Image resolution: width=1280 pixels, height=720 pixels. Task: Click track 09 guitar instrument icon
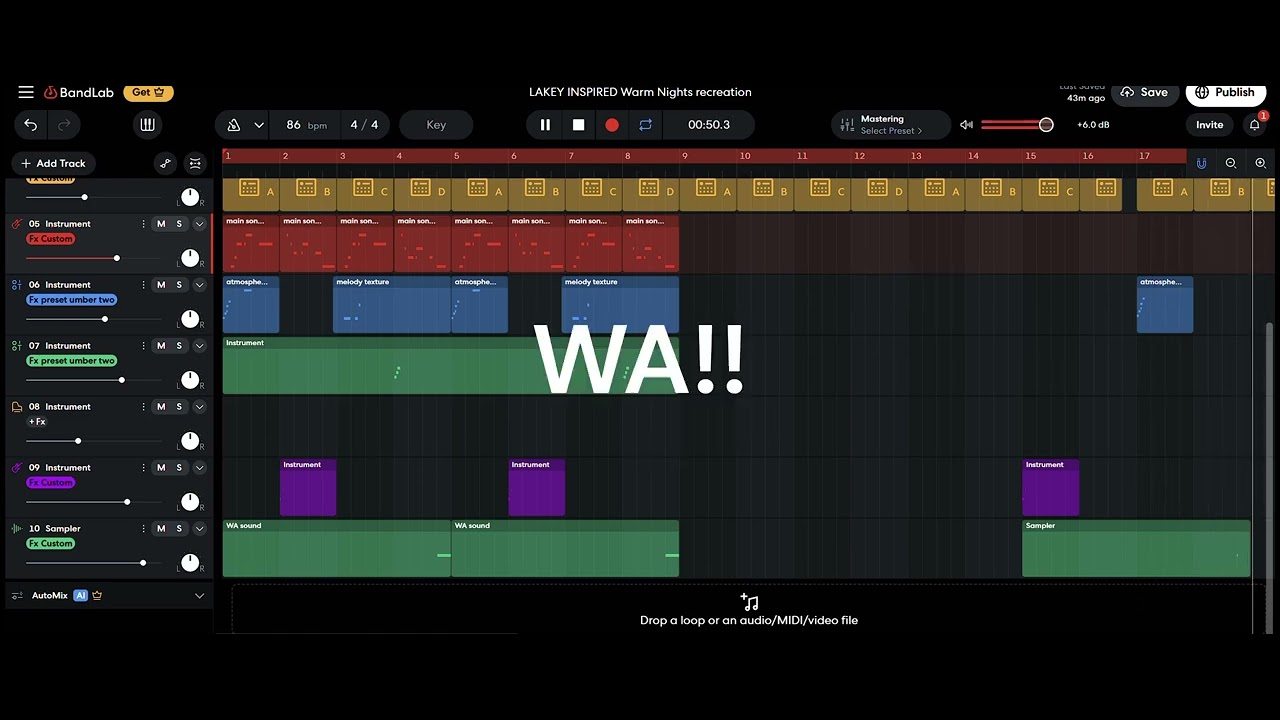coord(16,468)
